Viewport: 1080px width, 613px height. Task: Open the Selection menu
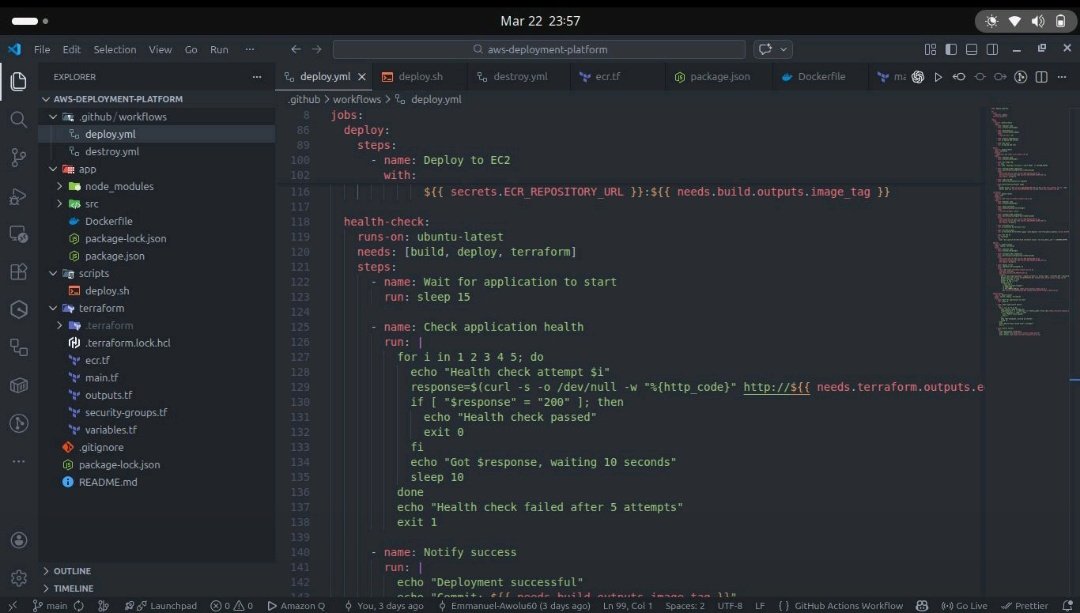tap(114, 50)
